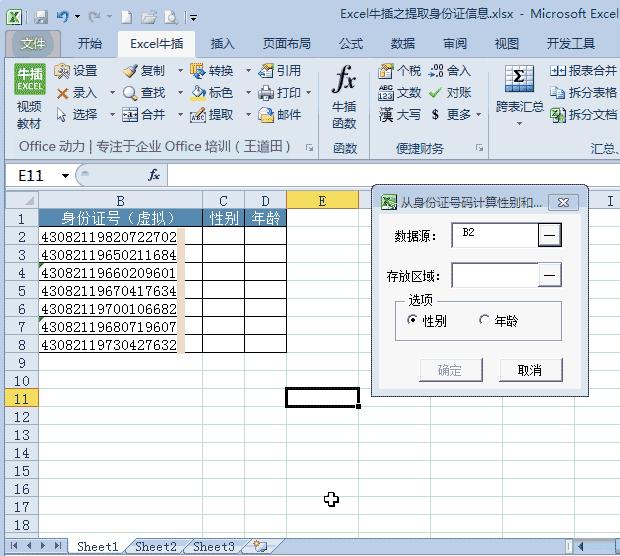Image resolution: width=620 pixels, height=556 pixels.
Task: Click the 确定 button in the dialog
Action: [451, 370]
